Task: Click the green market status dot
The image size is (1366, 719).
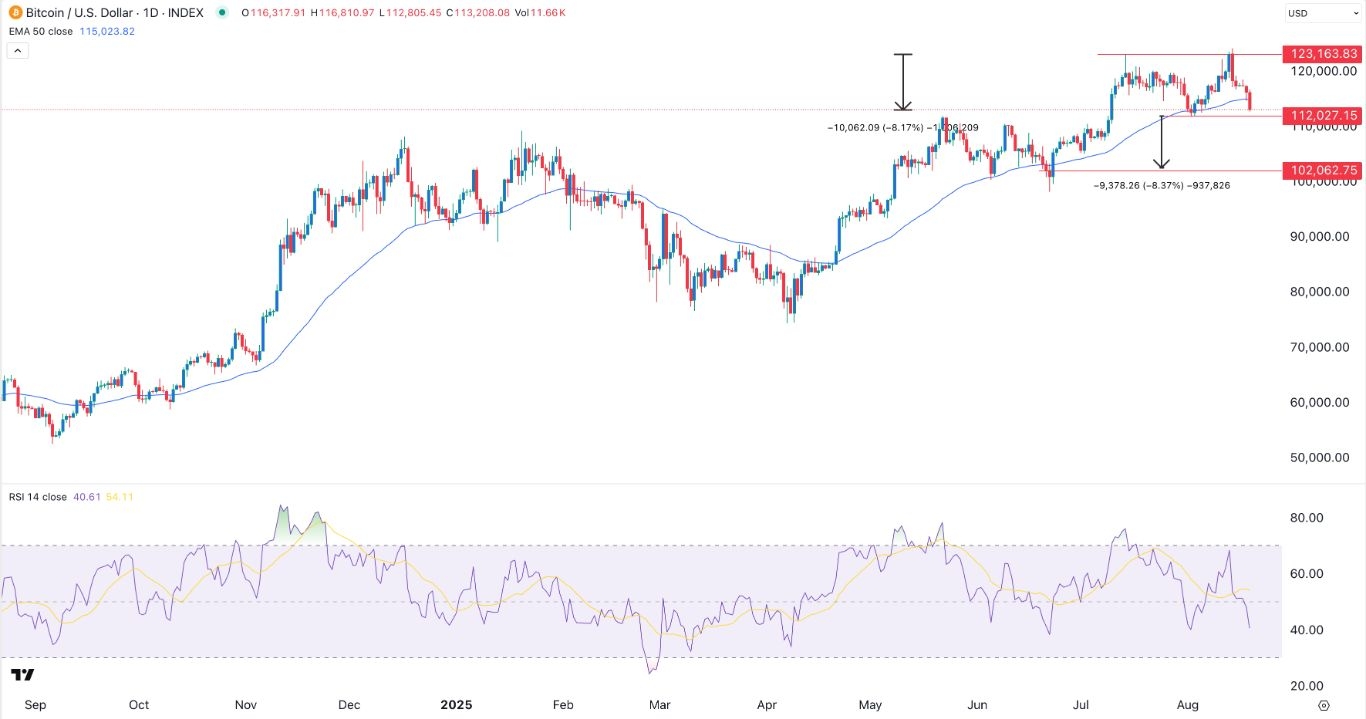Action: pos(220,13)
